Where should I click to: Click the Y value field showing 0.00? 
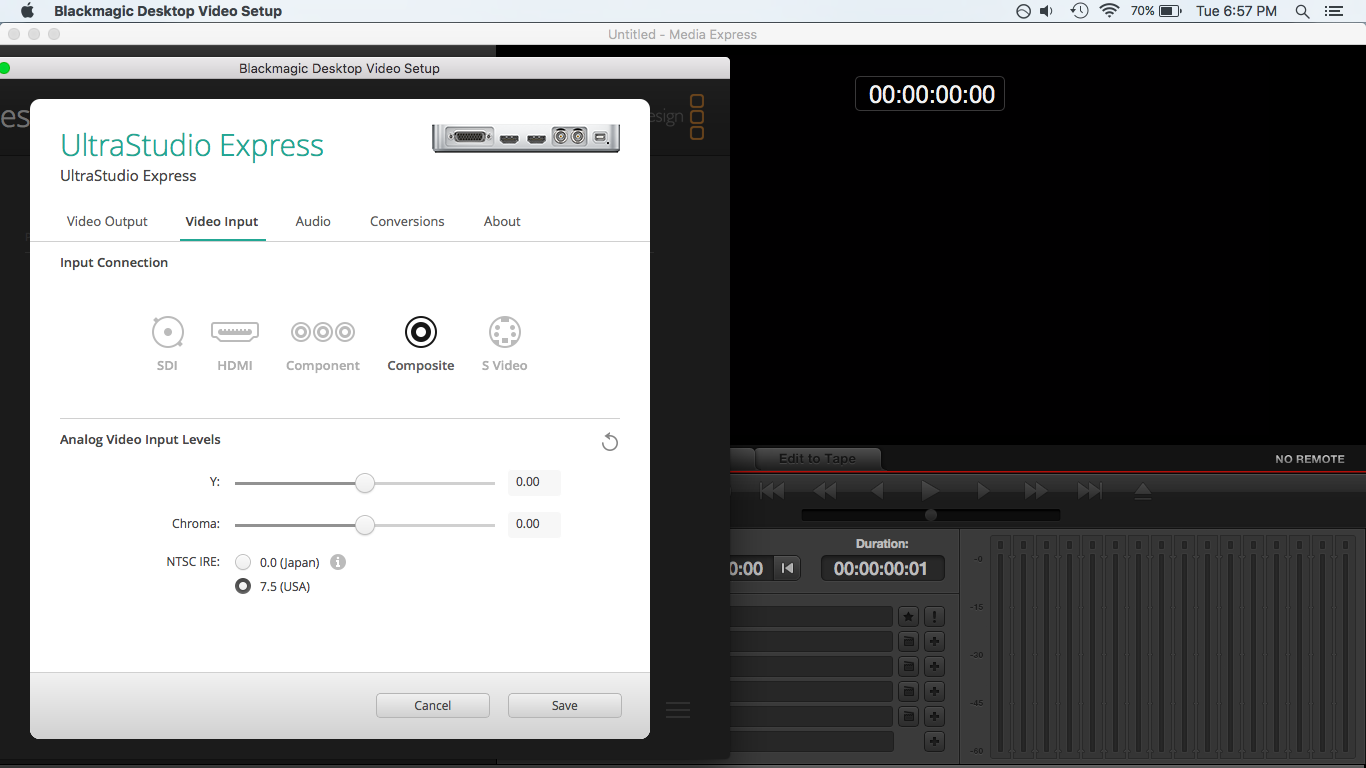(x=534, y=482)
